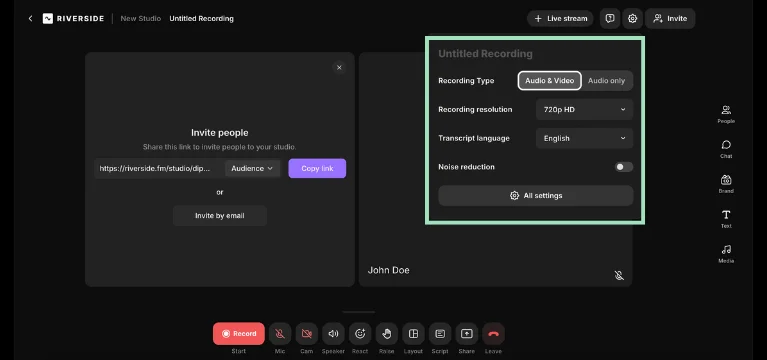Image resolution: width=767 pixels, height=360 pixels.
Task: Open the Media panel
Action: (x=726, y=254)
